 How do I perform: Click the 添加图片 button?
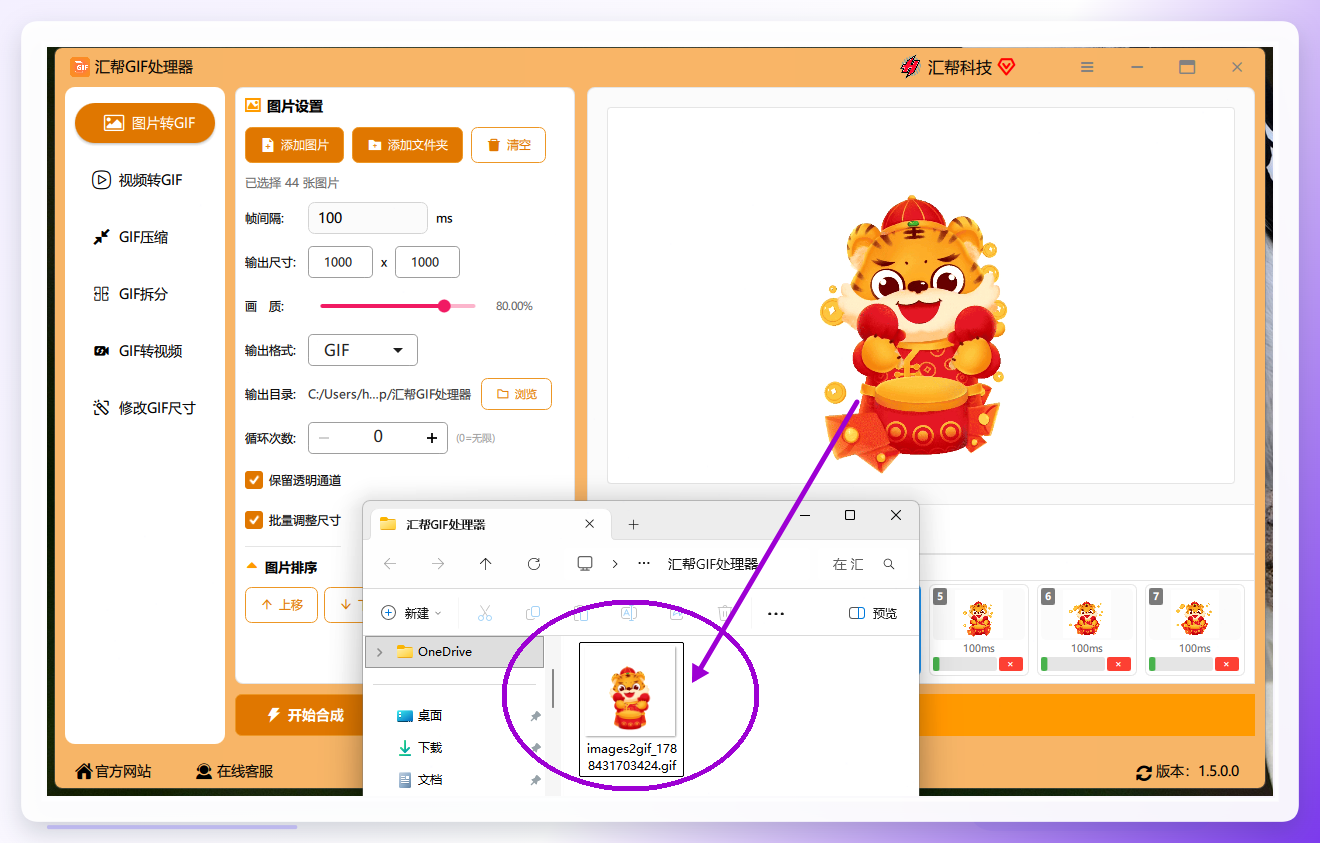coord(294,145)
